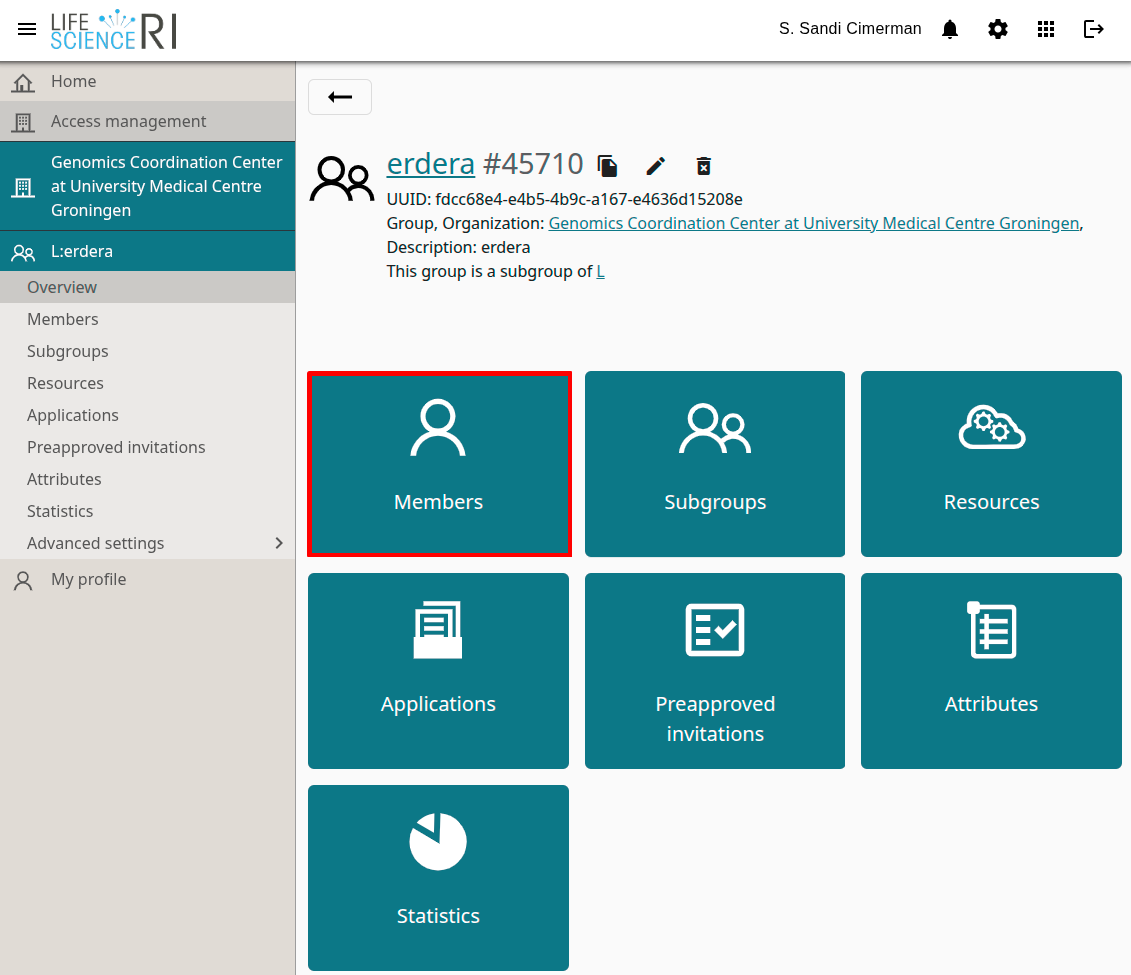This screenshot has width=1131, height=975.
Task: Delete the erdera group using trash icon
Action: click(704, 166)
